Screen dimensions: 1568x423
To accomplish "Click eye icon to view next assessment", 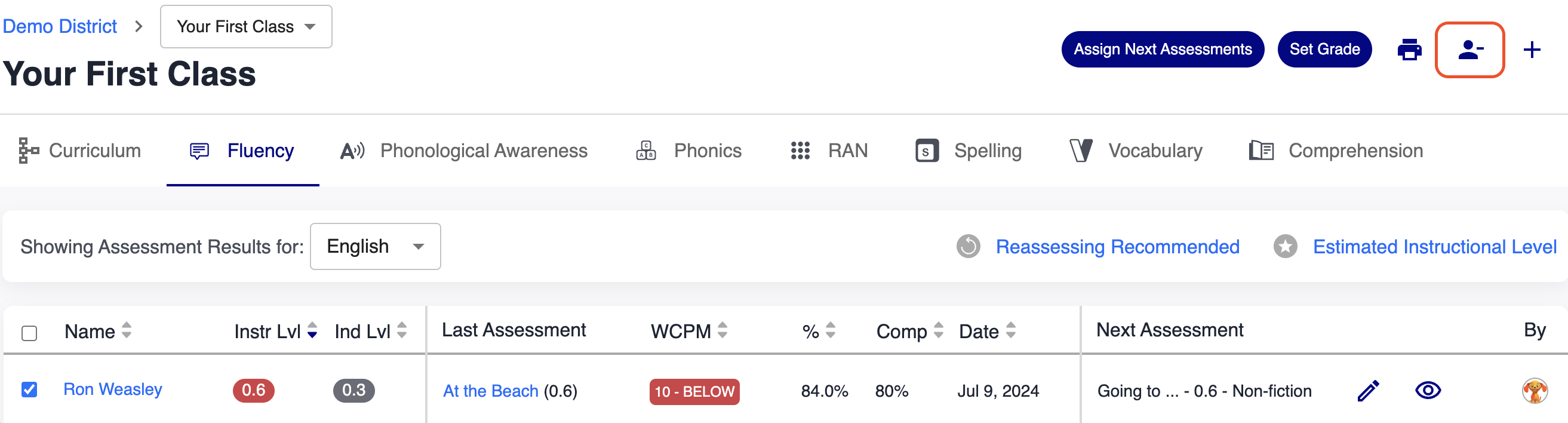I will [x=1428, y=390].
